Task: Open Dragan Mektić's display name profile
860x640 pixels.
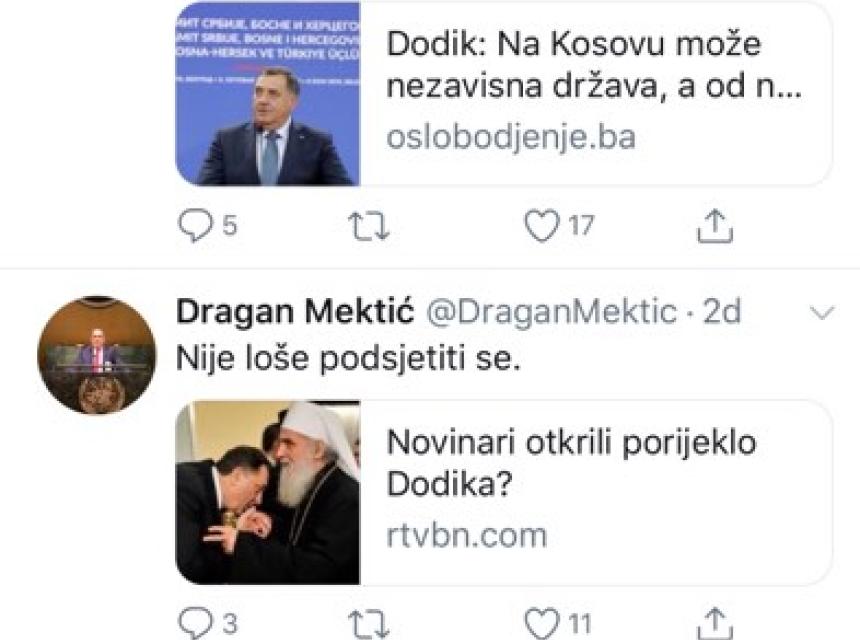Action: [296, 313]
